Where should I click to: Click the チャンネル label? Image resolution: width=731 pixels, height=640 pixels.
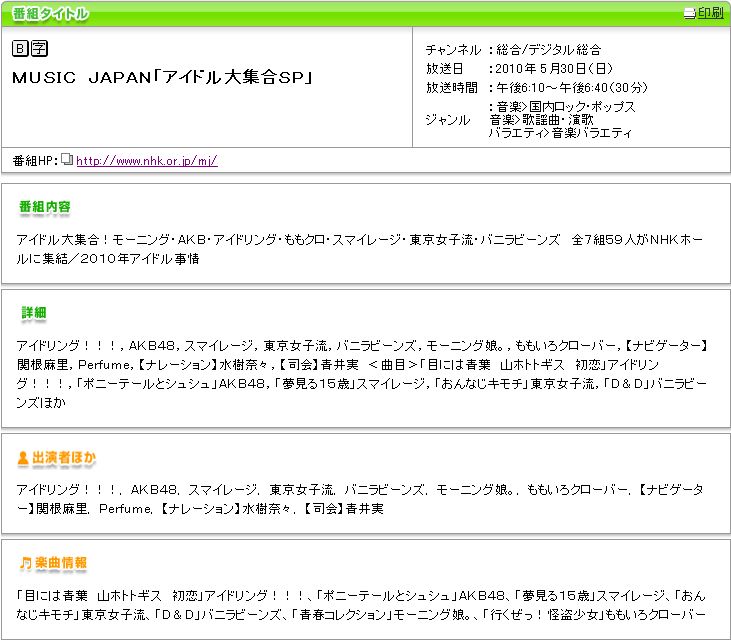(453, 49)
